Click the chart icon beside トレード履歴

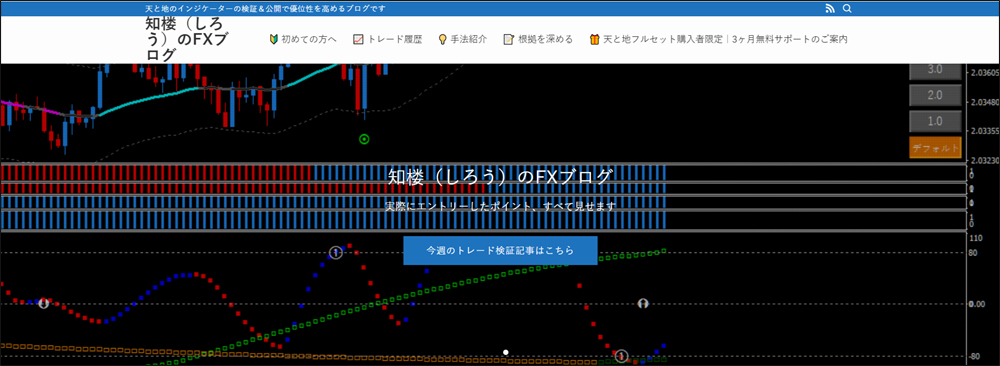[x=358, y=39]
